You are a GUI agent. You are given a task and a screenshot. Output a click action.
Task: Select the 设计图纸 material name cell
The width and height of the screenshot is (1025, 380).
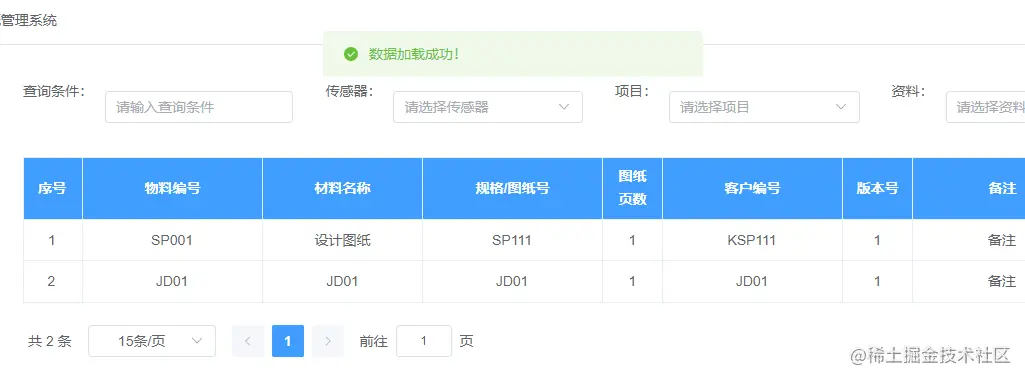[x=343, y=240]
